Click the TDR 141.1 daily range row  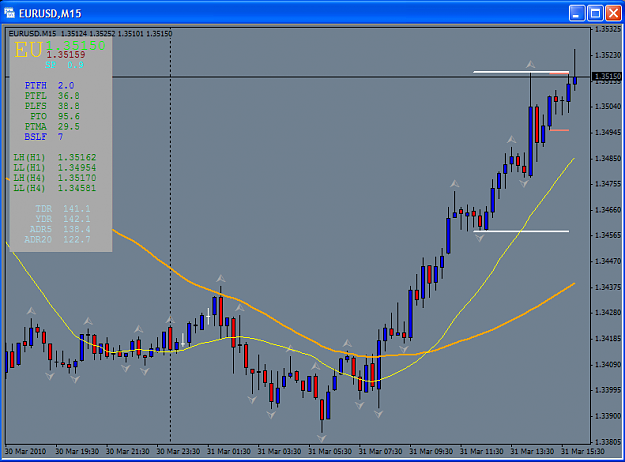tap(63, 209)
